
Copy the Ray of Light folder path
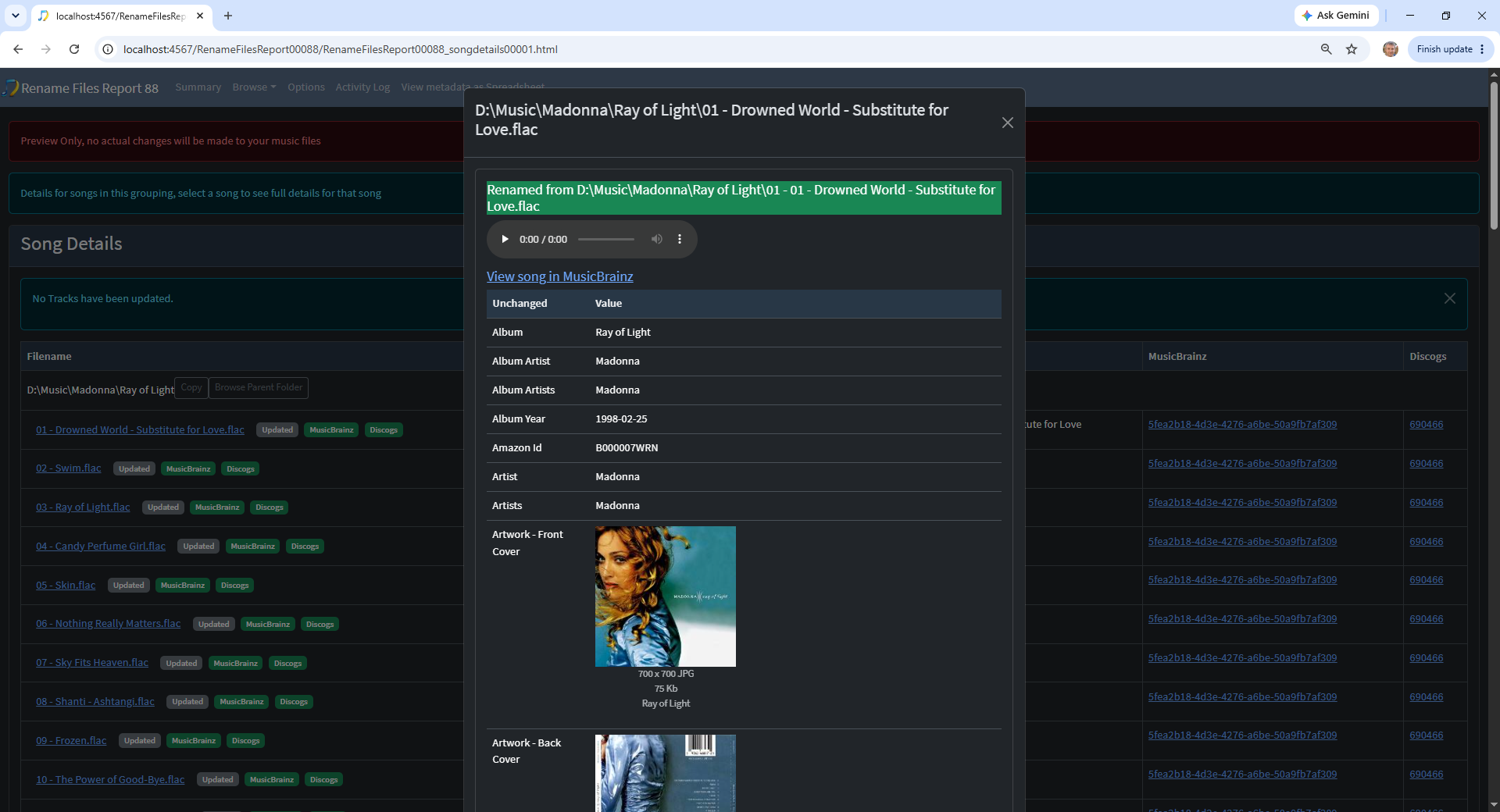point(191,388)
